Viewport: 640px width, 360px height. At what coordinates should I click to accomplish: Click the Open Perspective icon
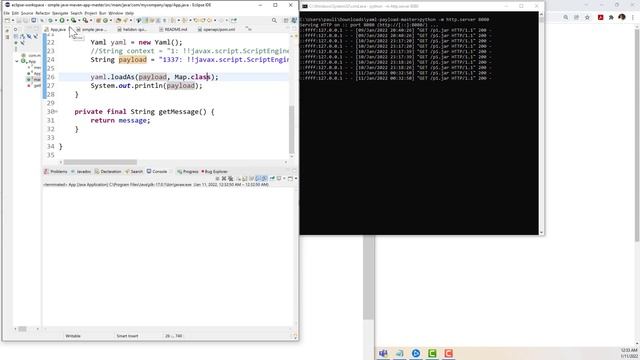286,20
